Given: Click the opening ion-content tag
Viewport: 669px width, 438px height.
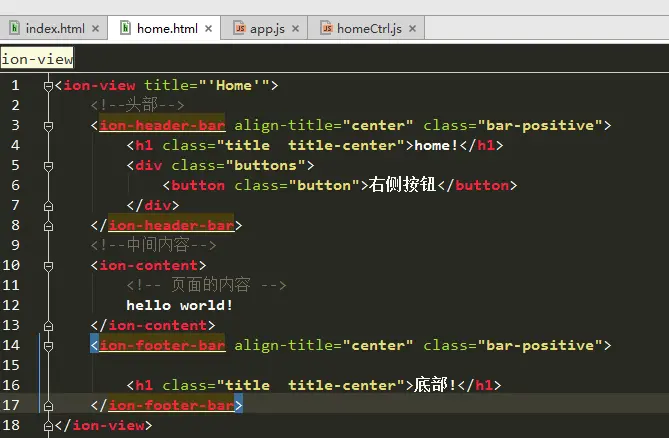Looking at the screenshot, I should coord(148,265).
